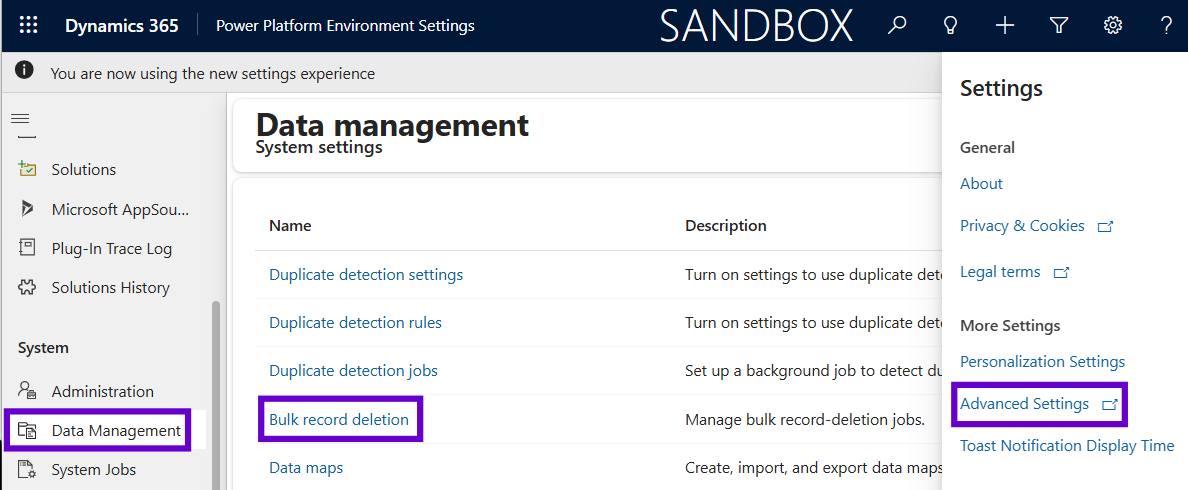Viewport: 1188px width, 490px height.
Task: Collapse the navigation hamburger menu
Action: 20,119
